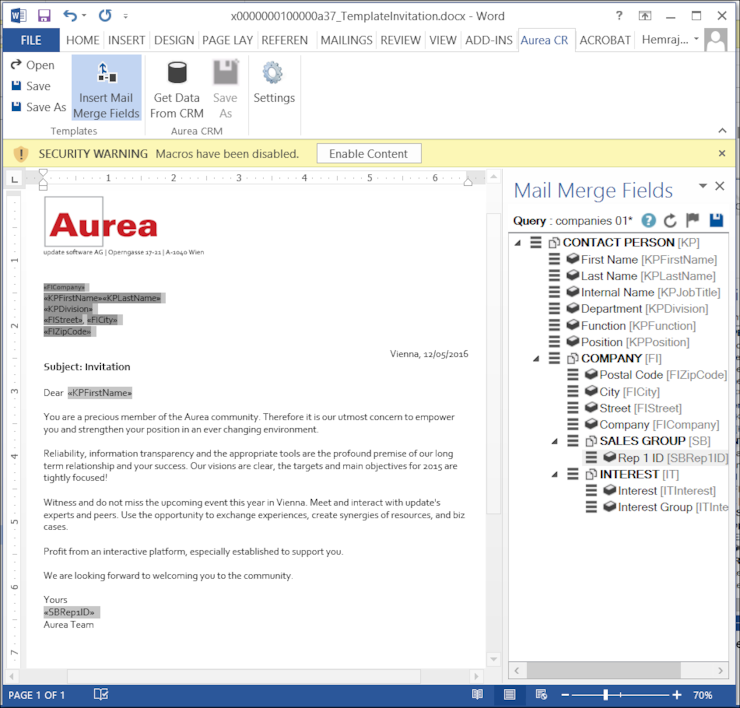Click the «SBRep1ID» merge field in document

(x=69, y=612)
